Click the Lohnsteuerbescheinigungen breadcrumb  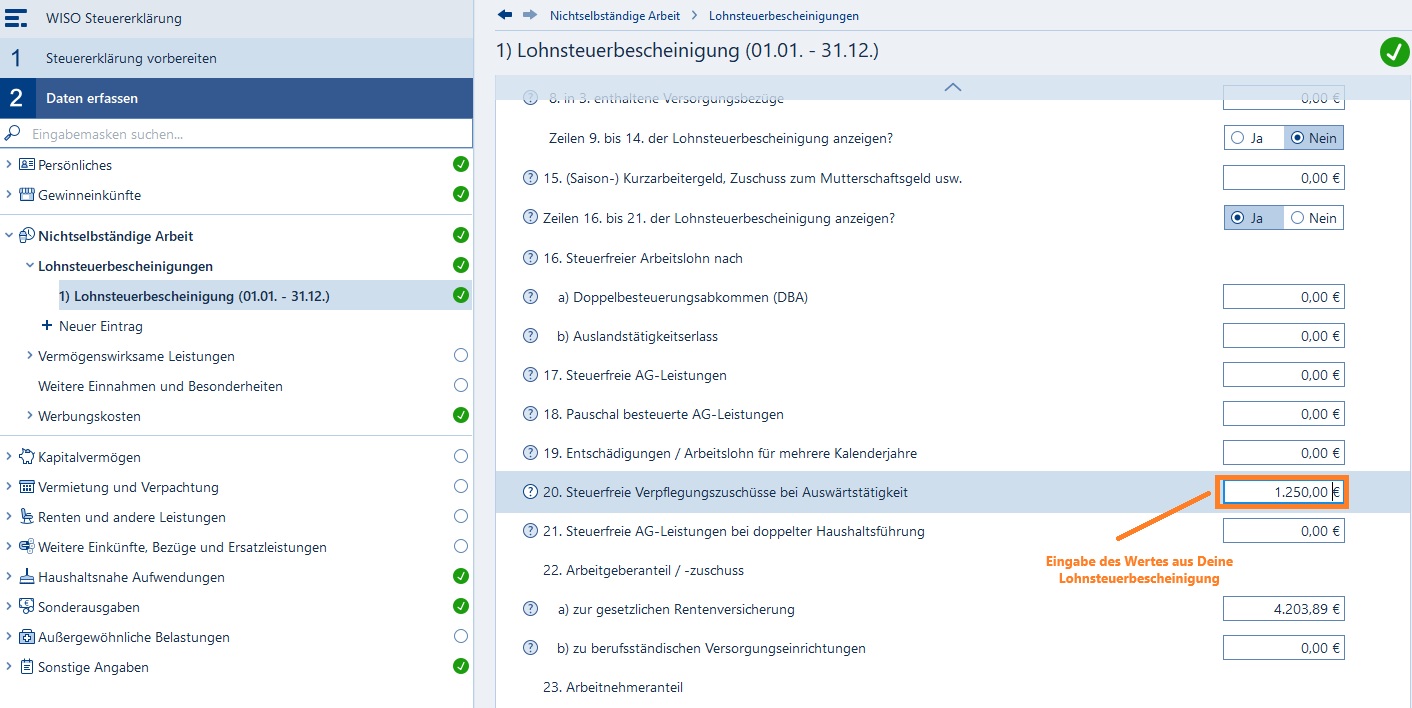(784, 16)
